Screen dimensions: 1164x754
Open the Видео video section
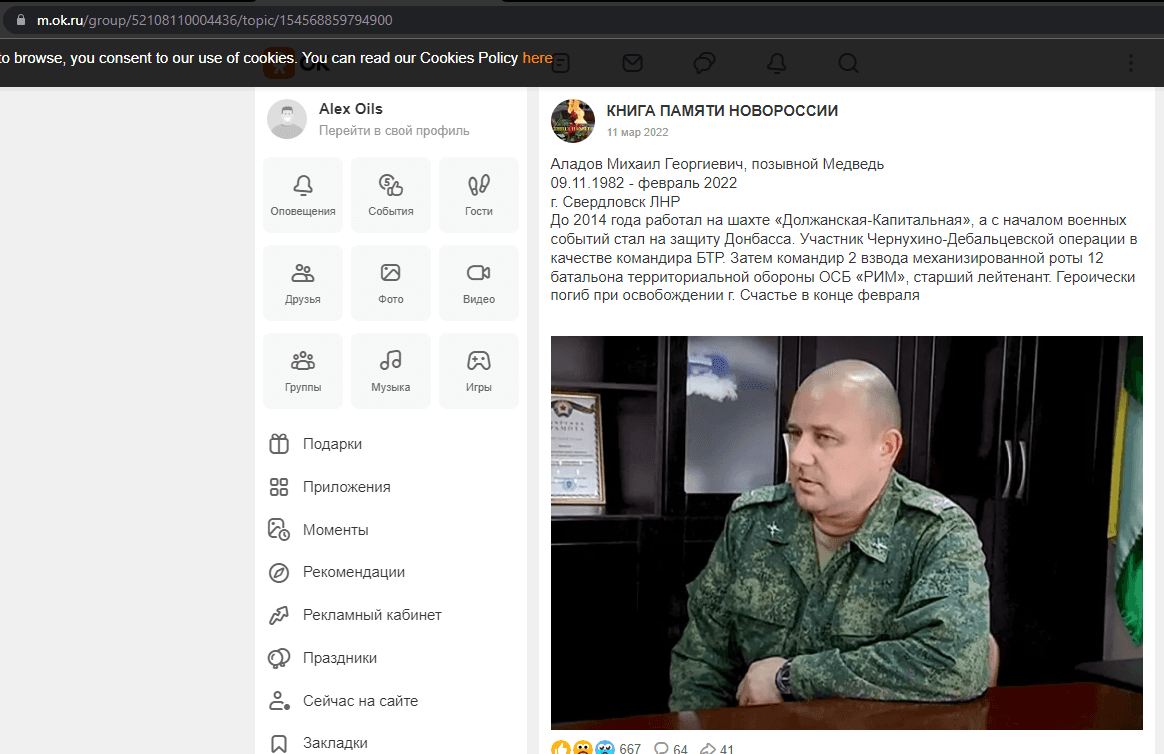(478, 283)
